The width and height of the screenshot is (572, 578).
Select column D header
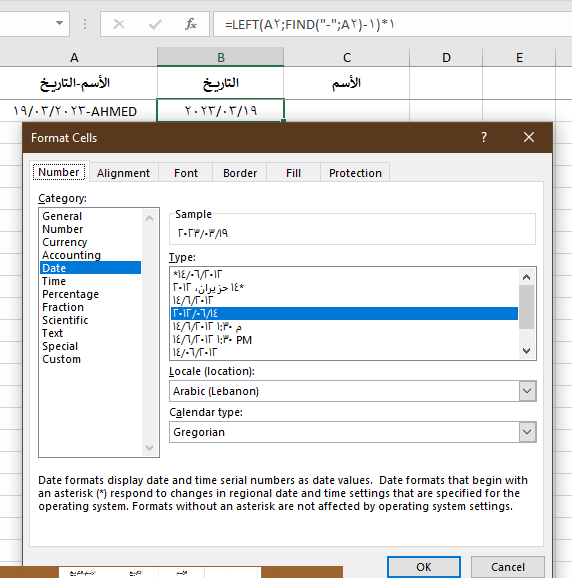coord(446,58)
